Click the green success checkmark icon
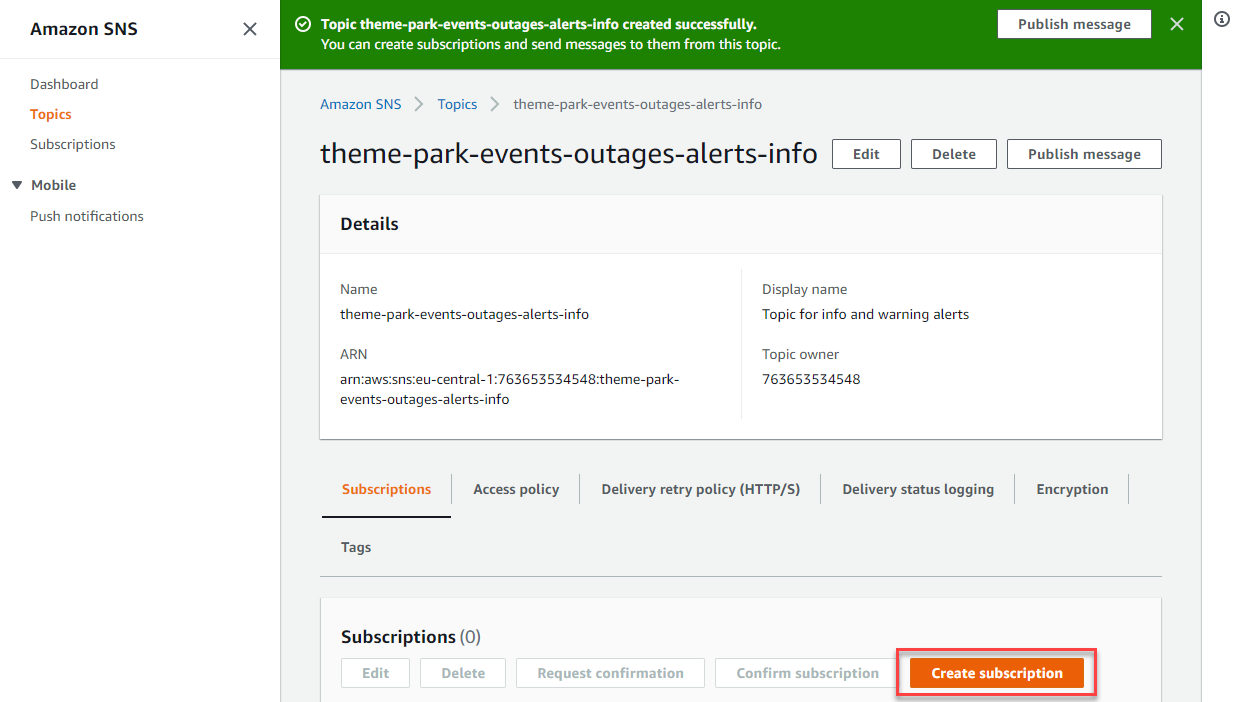 pyautogui.click(x=303, y=24)
